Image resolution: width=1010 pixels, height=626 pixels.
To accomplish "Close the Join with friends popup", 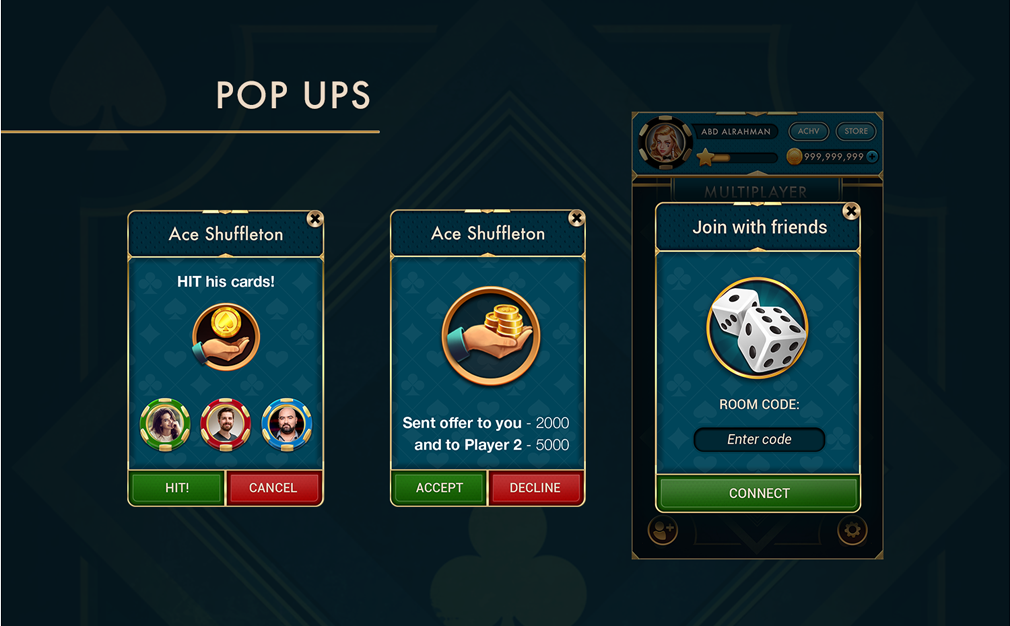I will click(x=851, y=211).
